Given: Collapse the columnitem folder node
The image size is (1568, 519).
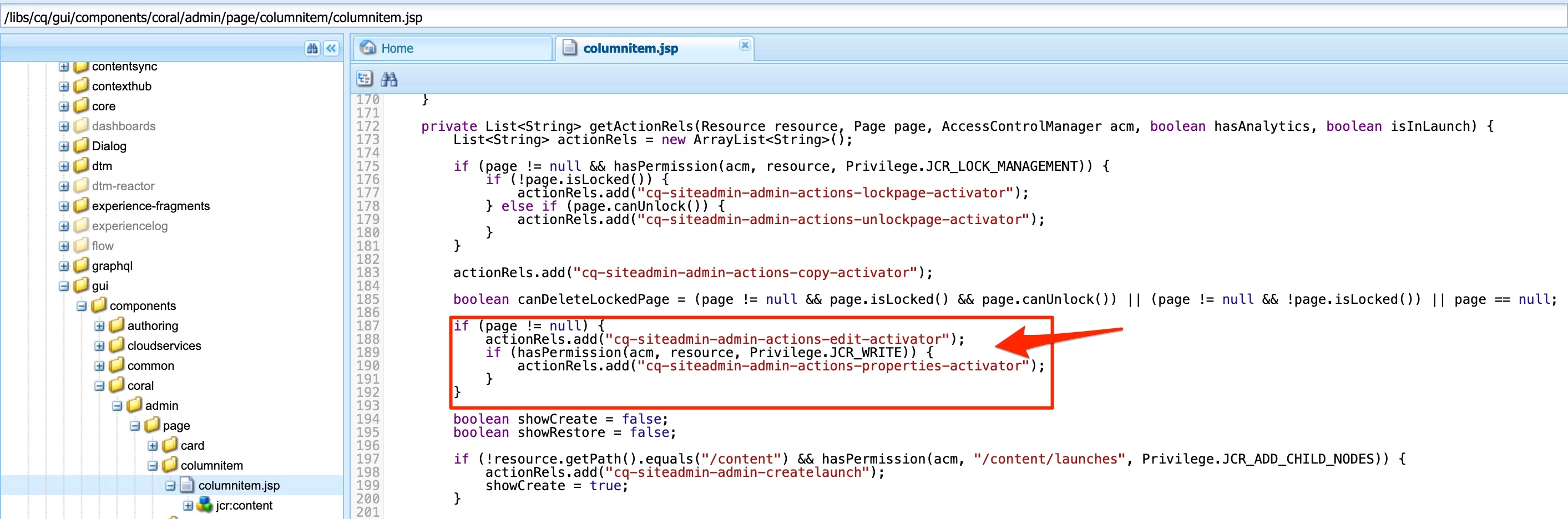Looking at the screenshot, I should coord(152,465).
